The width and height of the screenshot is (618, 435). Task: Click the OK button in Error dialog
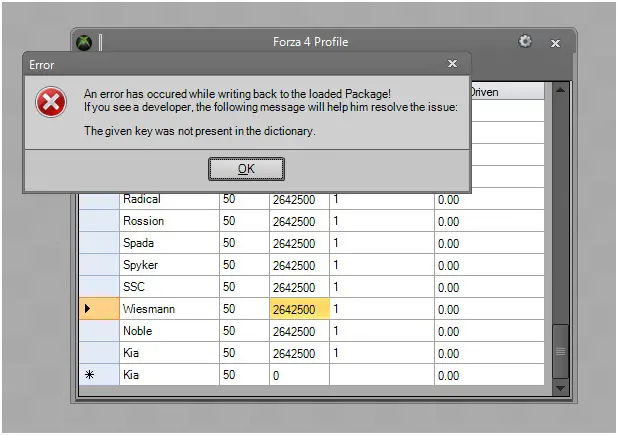246,169
